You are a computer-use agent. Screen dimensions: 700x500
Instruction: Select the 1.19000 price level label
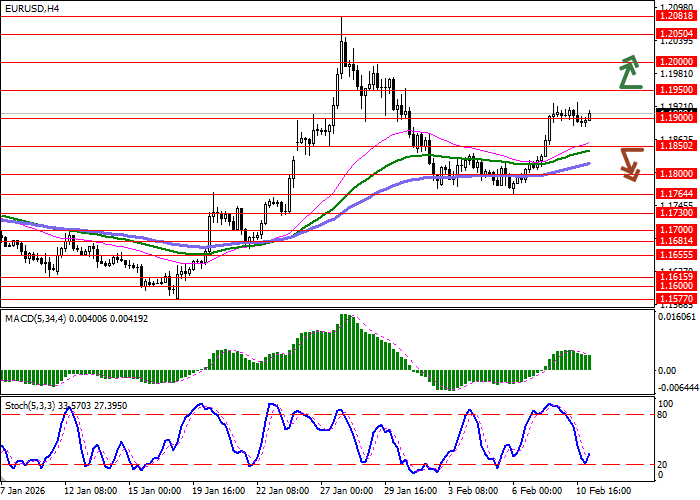point(677,117)
